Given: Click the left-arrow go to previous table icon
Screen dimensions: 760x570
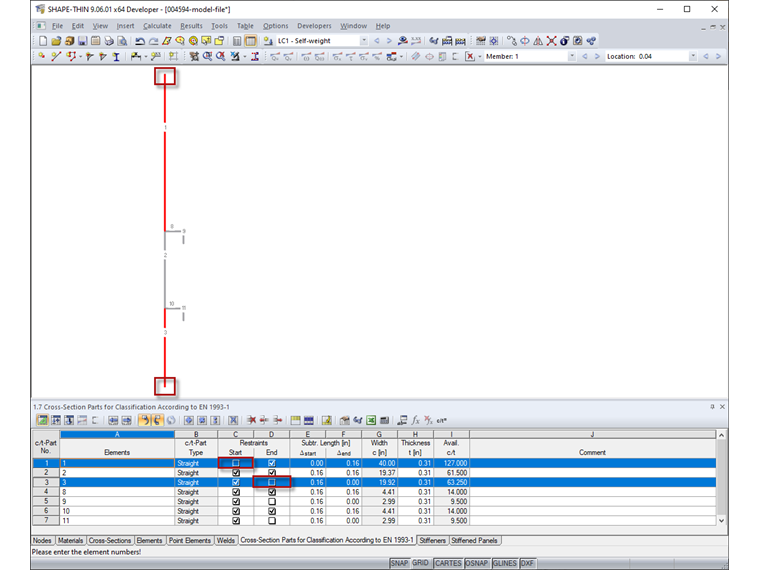Looking at the screenshot, I should [x=113, y=420].
